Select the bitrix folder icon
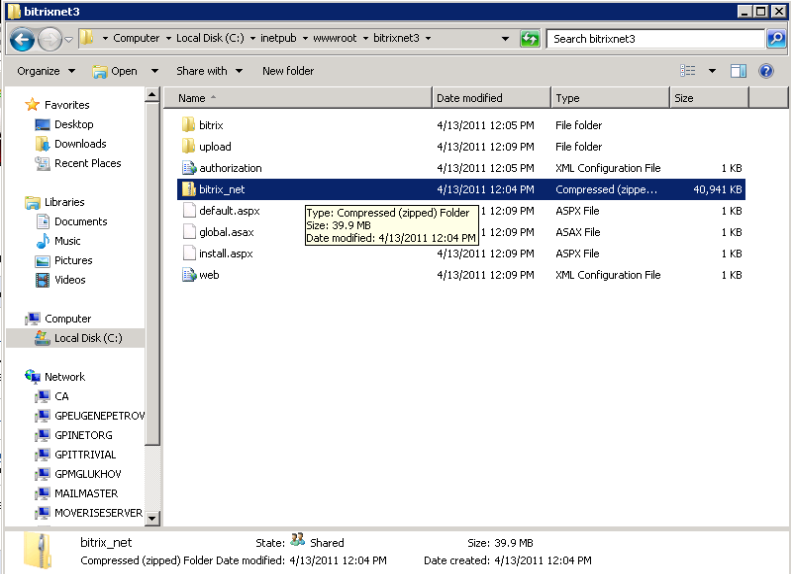This screenshot has width=793, height=575. pos(189,125)
